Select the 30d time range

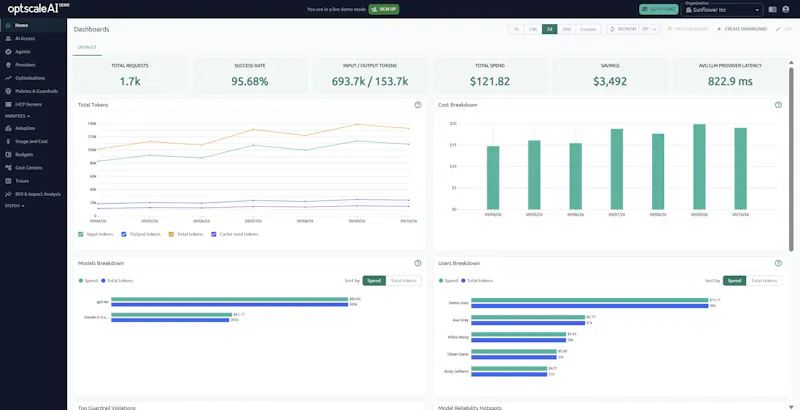pos(566,29)
